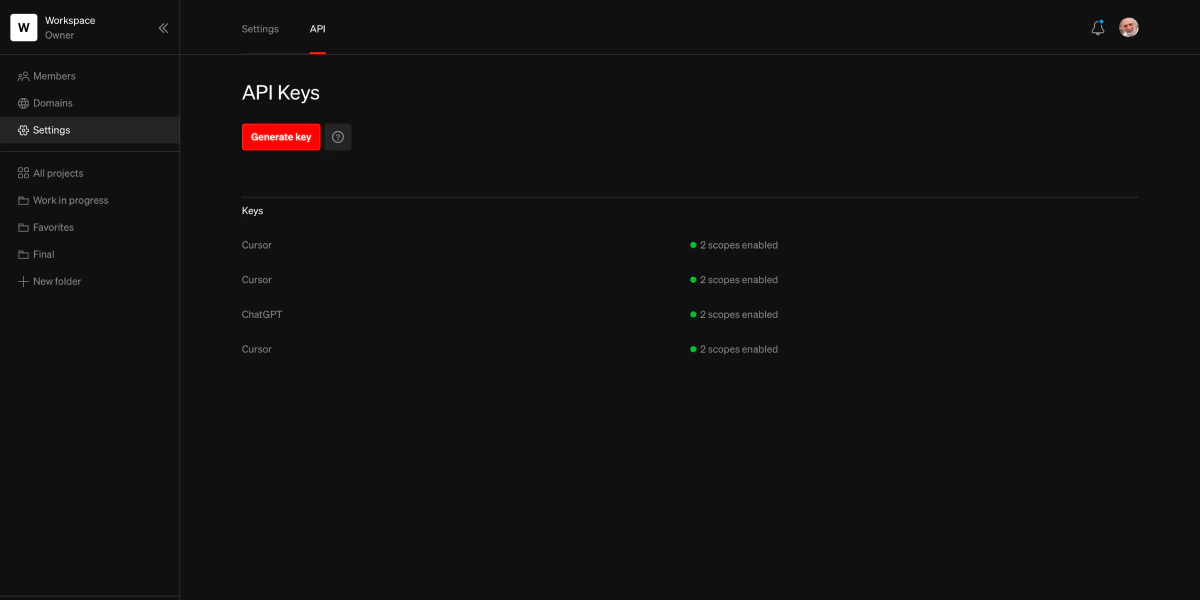
Task: Go to Domains in the sidebar
Action: tap(90, 103)
